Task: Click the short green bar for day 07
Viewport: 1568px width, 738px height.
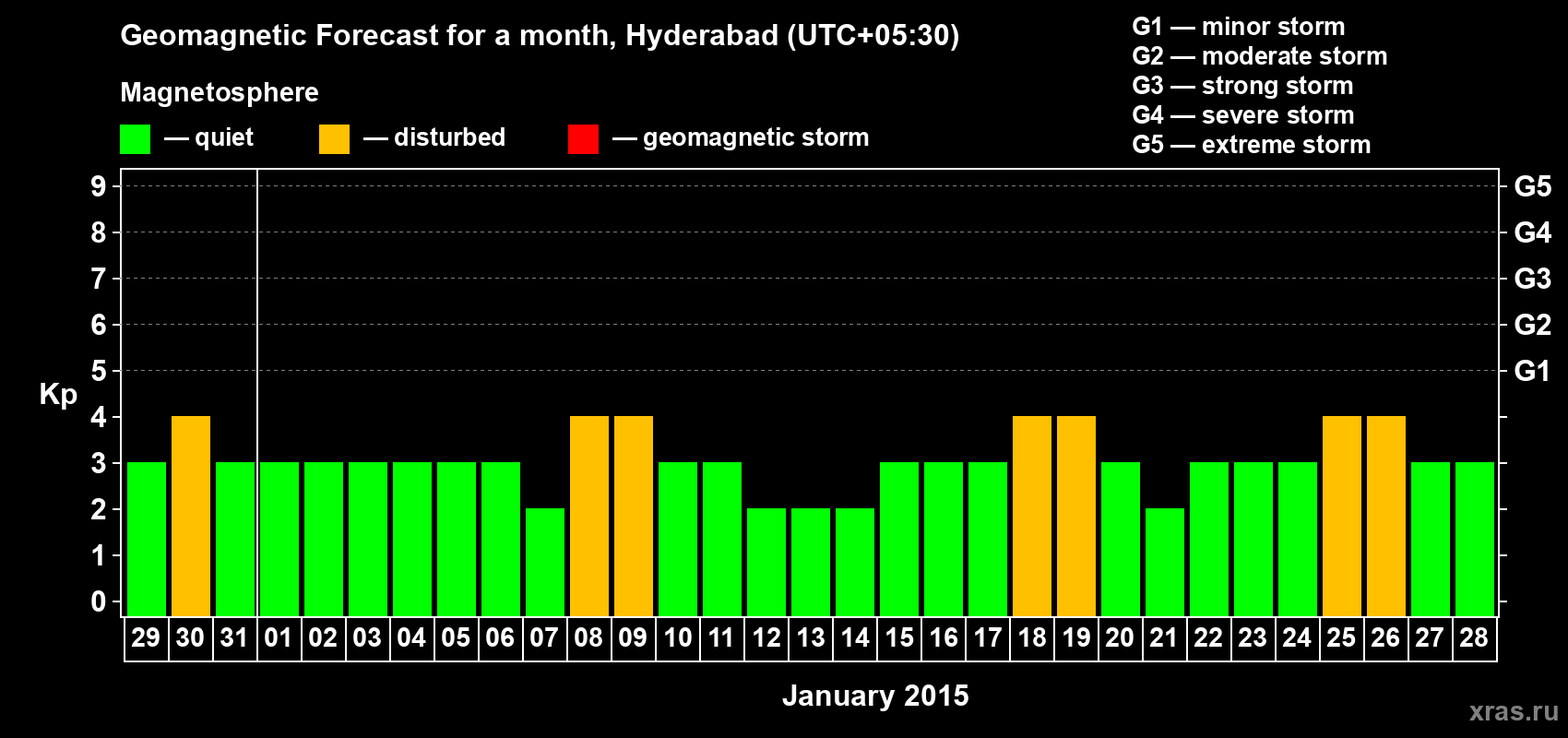Action: 545,563
